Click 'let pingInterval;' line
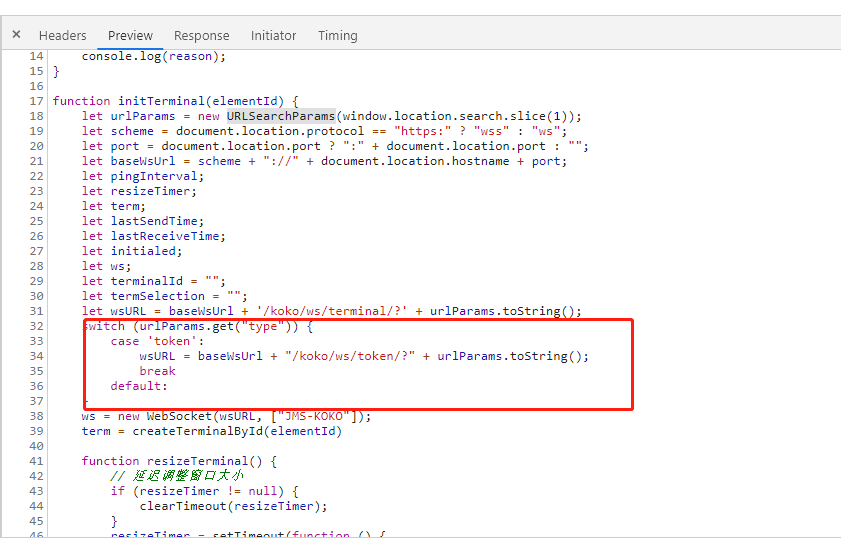This screenshot has width=841, height=538. [143, 176]
